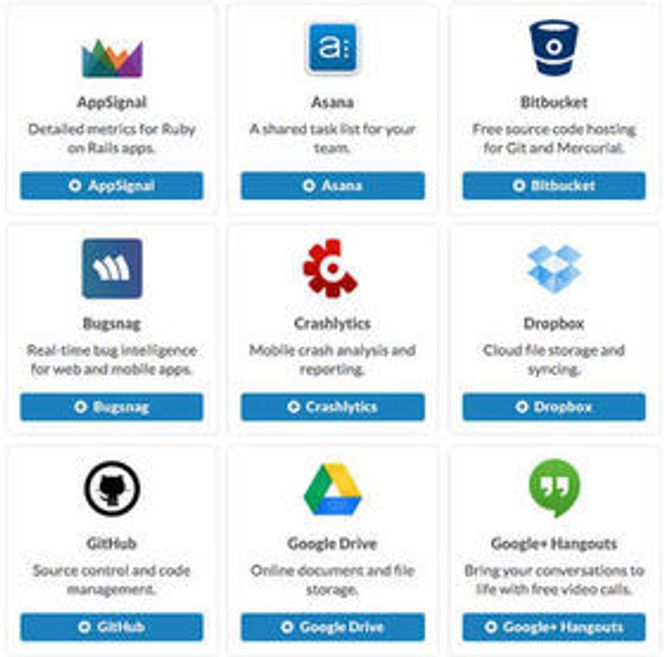Image resolution: width=664 pixels, height=657 pixels.
Task: Select the green Google+ Hangouts logo
Action: [x=555, y=488]
